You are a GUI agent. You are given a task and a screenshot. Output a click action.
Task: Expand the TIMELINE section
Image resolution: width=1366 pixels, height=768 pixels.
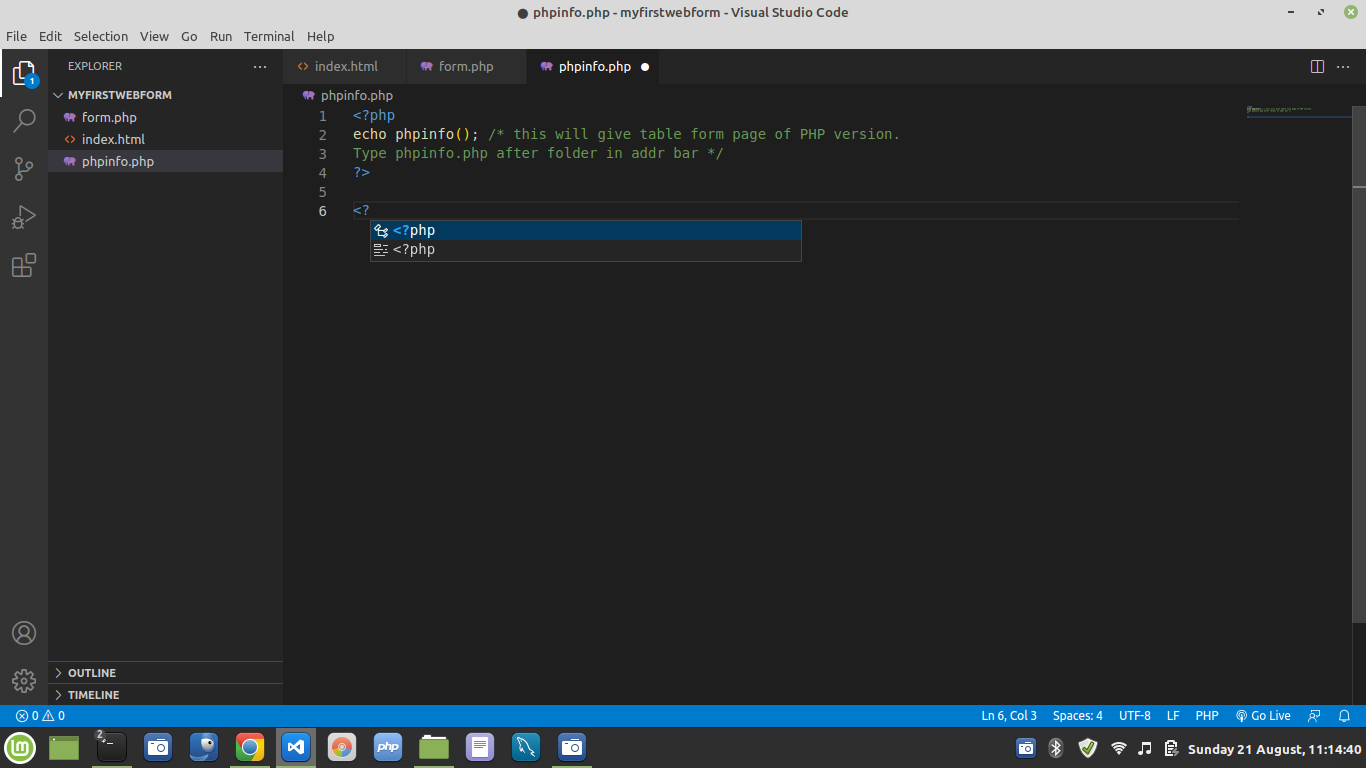tap(93, 695)
